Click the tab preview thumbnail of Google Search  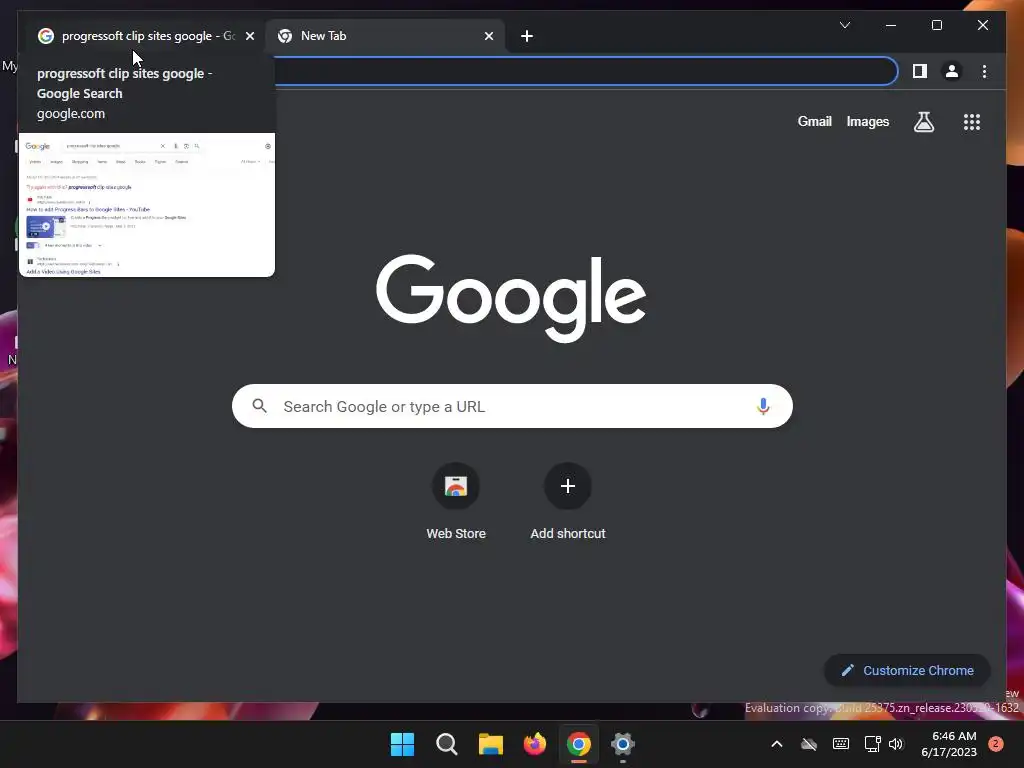pyautogui.click(x=147, y=205)
